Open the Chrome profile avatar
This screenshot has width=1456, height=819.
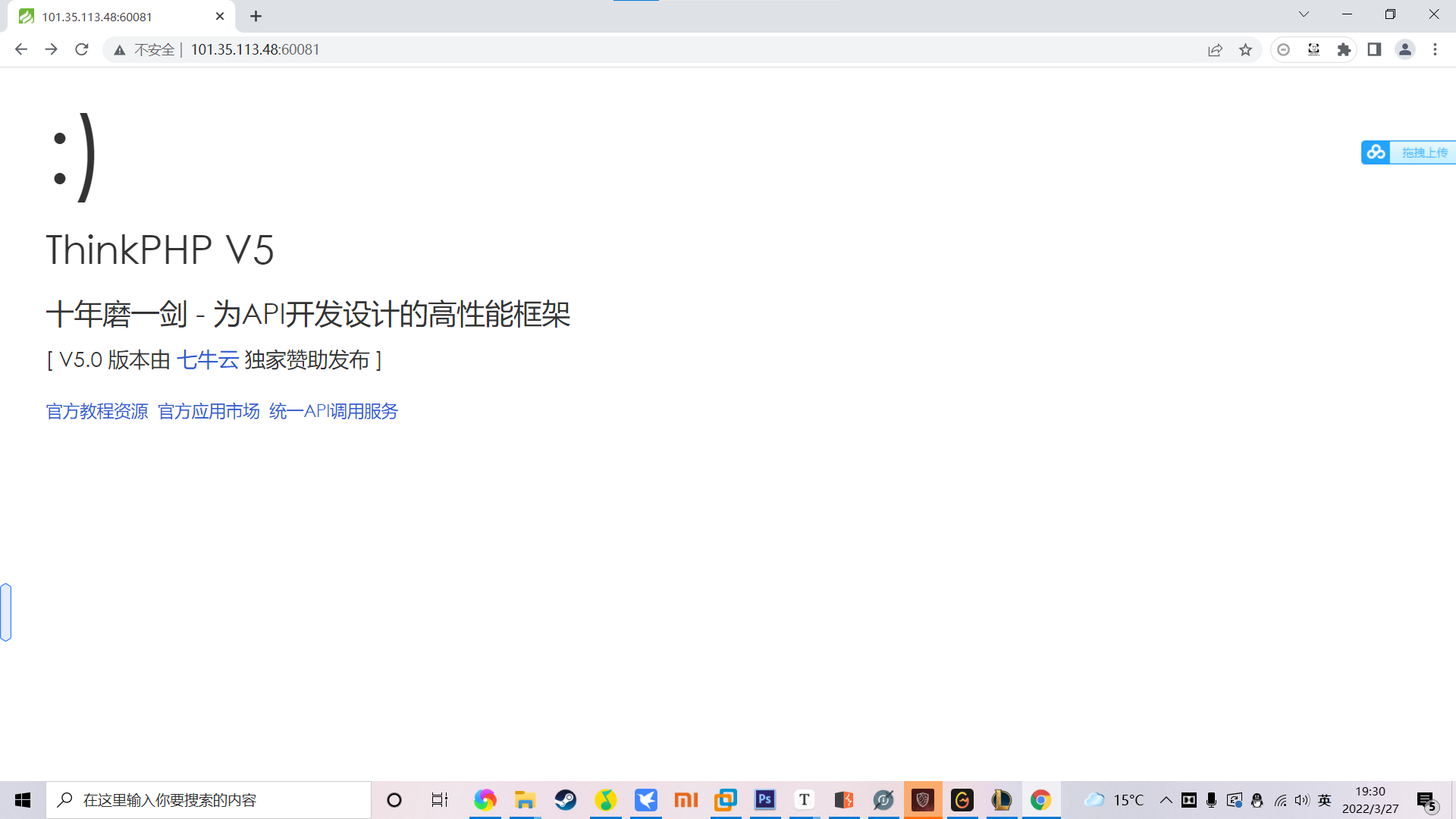coord(1404,49)
